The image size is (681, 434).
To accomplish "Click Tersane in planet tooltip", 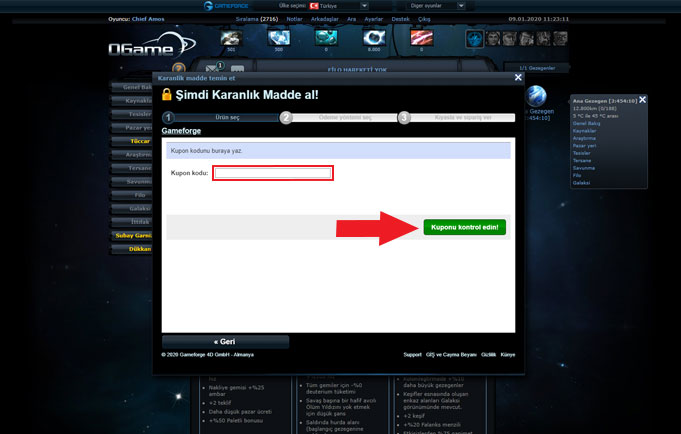I will coord(582,160).
